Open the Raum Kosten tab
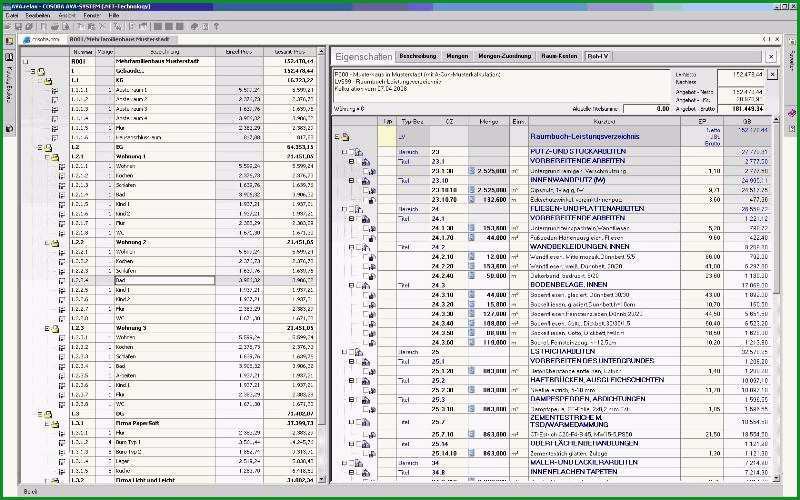The image size is (800, 500). point(559,56)
